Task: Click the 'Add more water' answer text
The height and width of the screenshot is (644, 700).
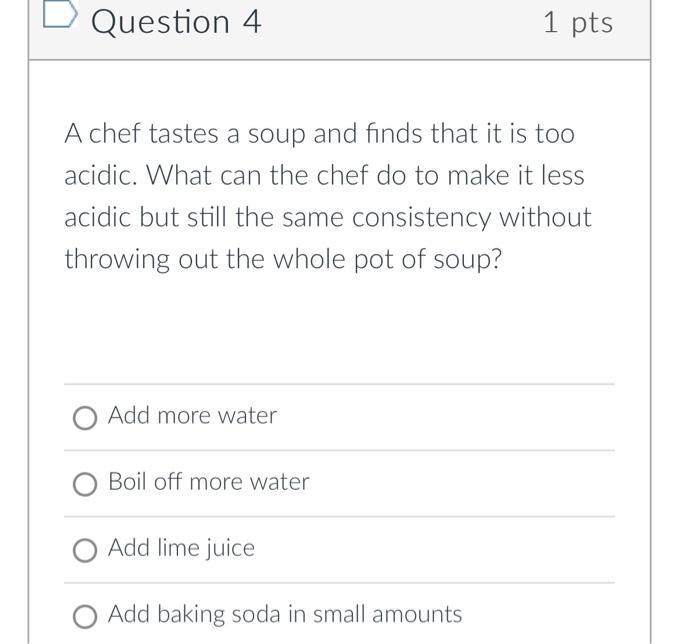Action: click(x=192, y=415)
